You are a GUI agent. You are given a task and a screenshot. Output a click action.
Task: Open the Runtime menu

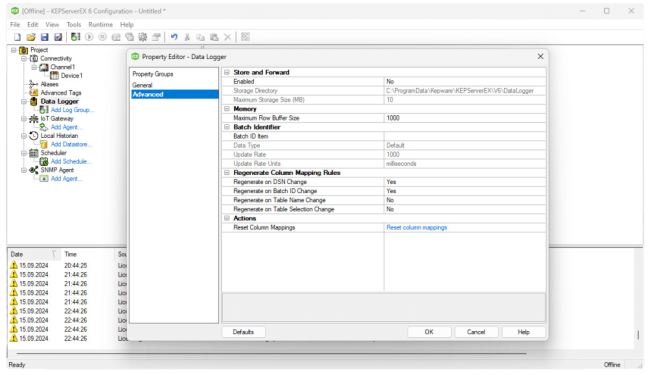(x=100, y=25)
